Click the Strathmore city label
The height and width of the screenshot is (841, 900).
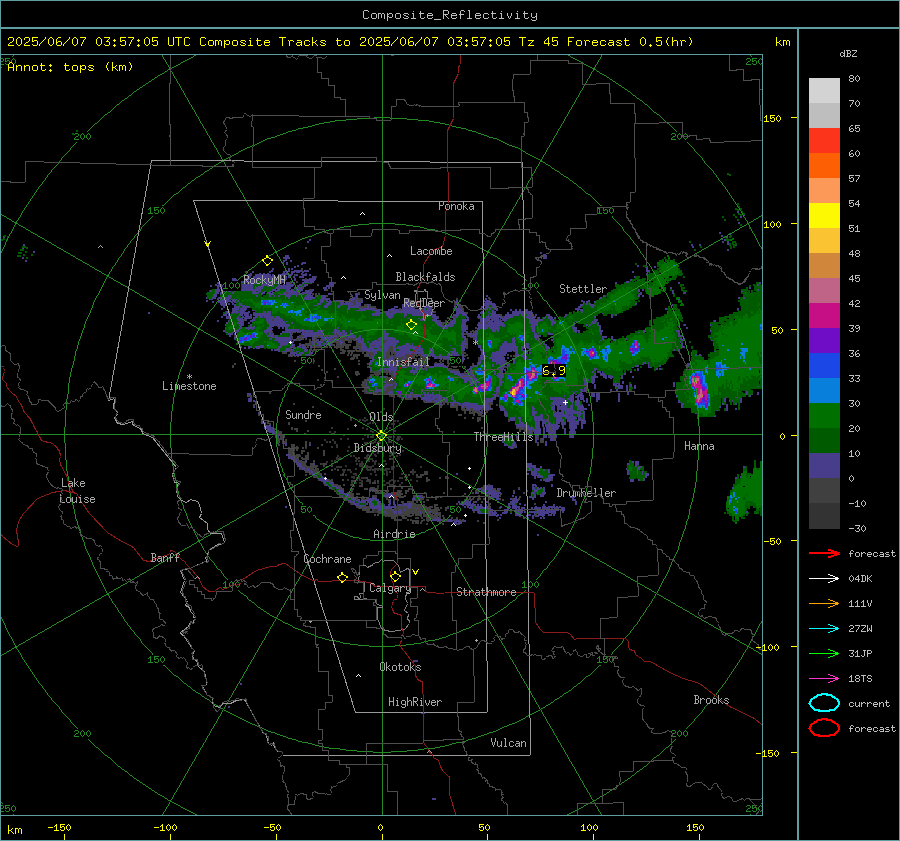(x=486, y=592)
